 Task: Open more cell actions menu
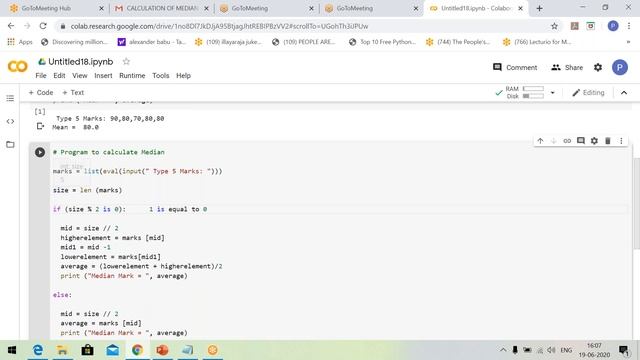tap(621, 141)
